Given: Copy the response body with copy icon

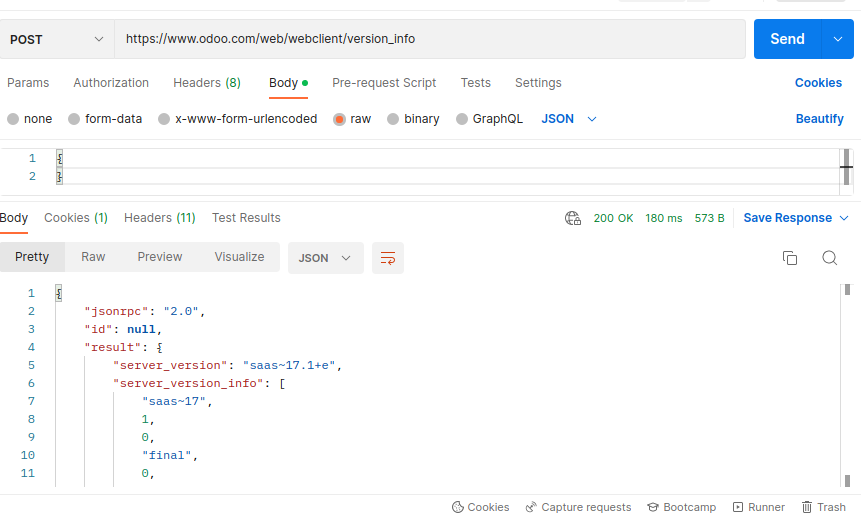Looking at the screenshot, I should pos(790,258).
